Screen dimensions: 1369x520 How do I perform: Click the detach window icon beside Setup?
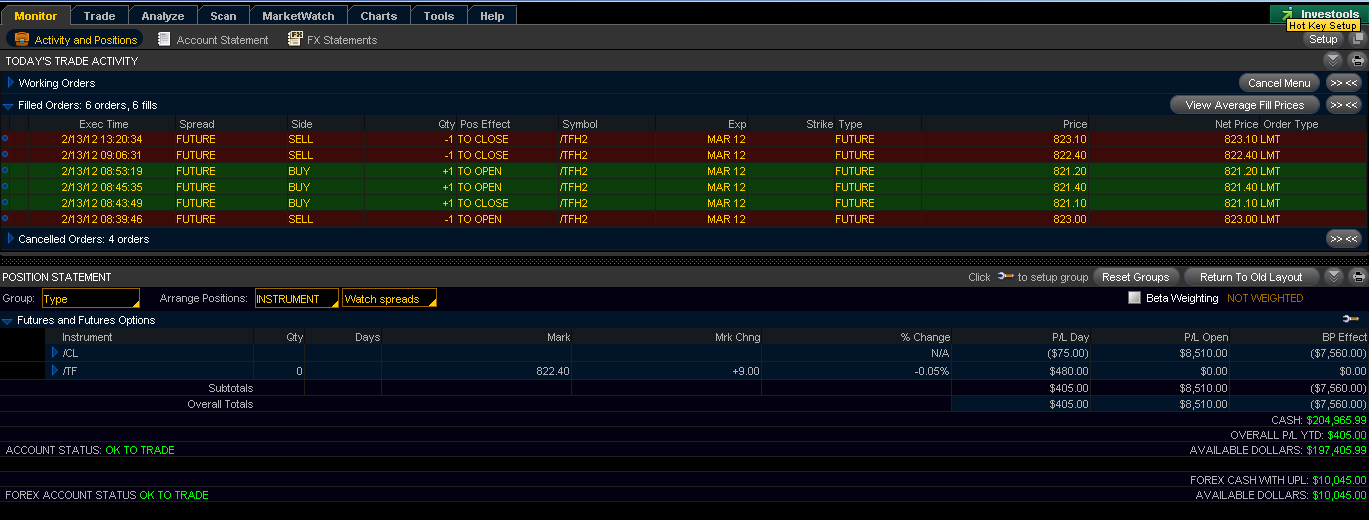point(1358,39)
